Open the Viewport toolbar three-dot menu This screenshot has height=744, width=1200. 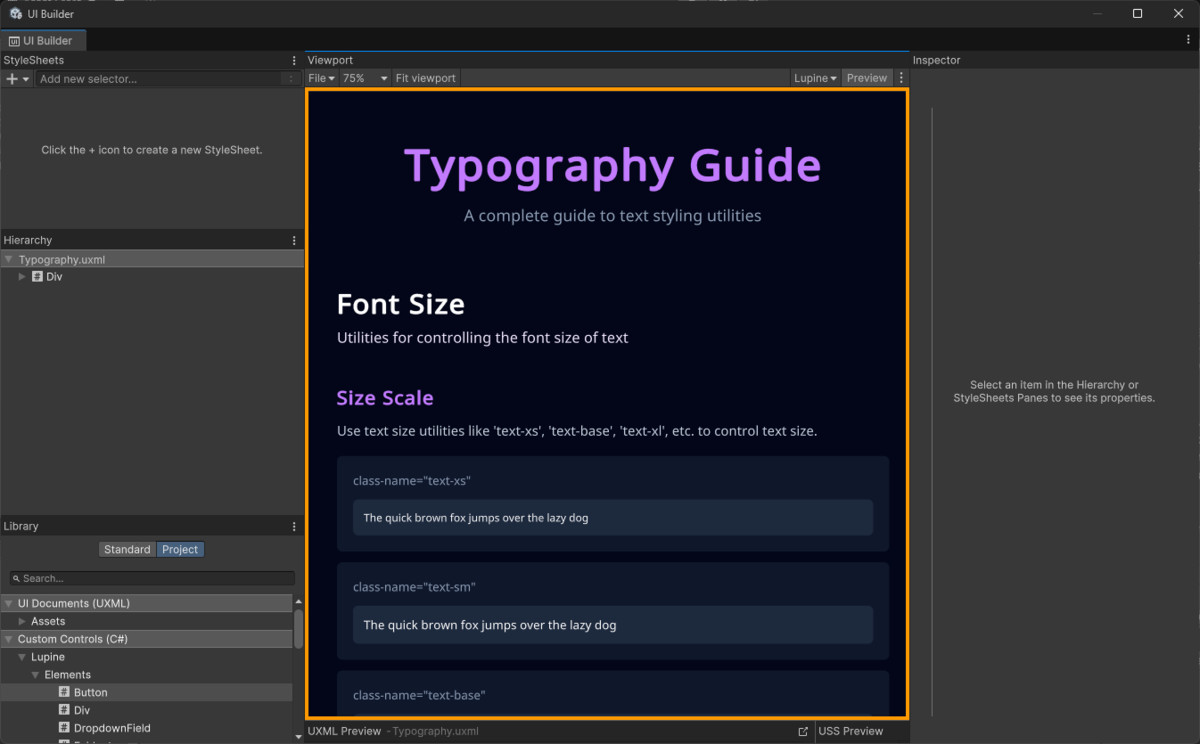pos(901,78)
